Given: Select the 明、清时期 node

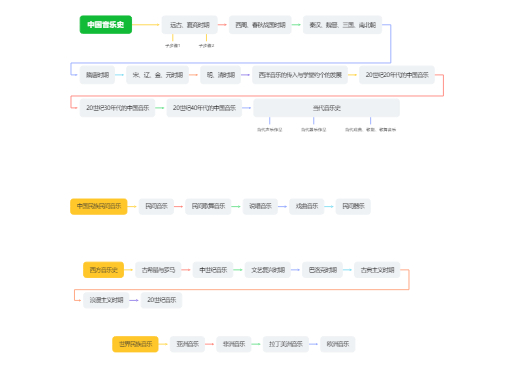Looking at the screenshot, I should tap(220, 75).
